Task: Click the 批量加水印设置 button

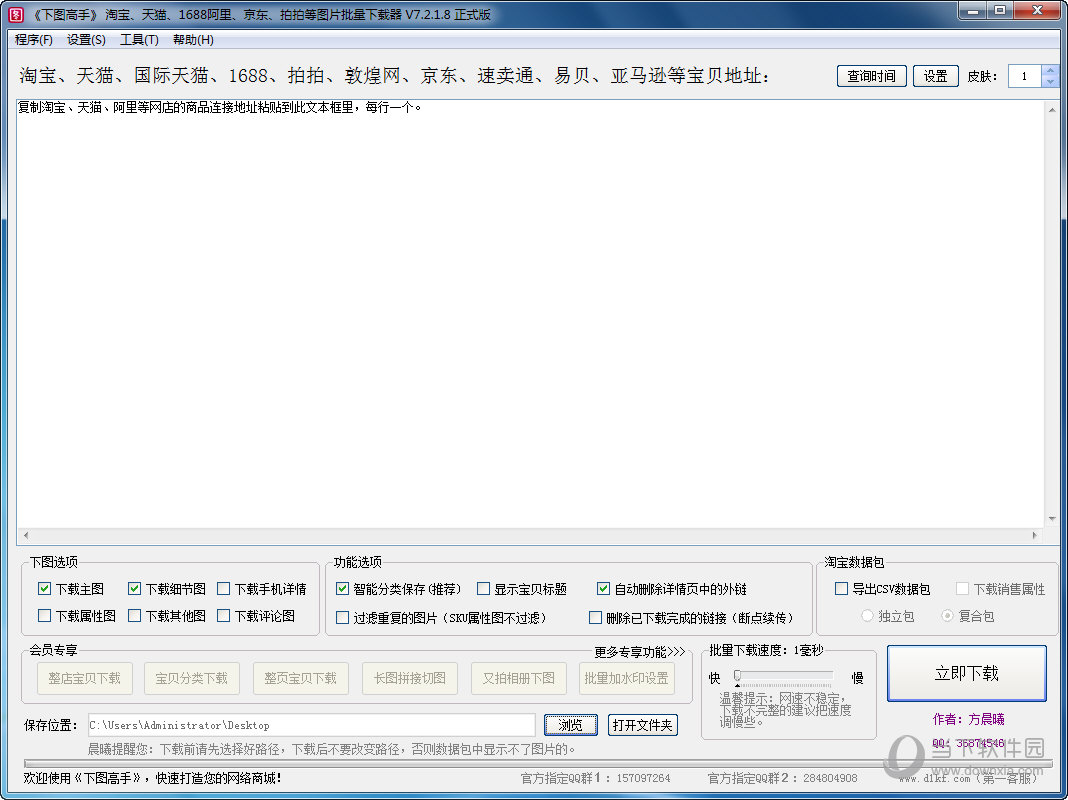Action: coord(627,678)
